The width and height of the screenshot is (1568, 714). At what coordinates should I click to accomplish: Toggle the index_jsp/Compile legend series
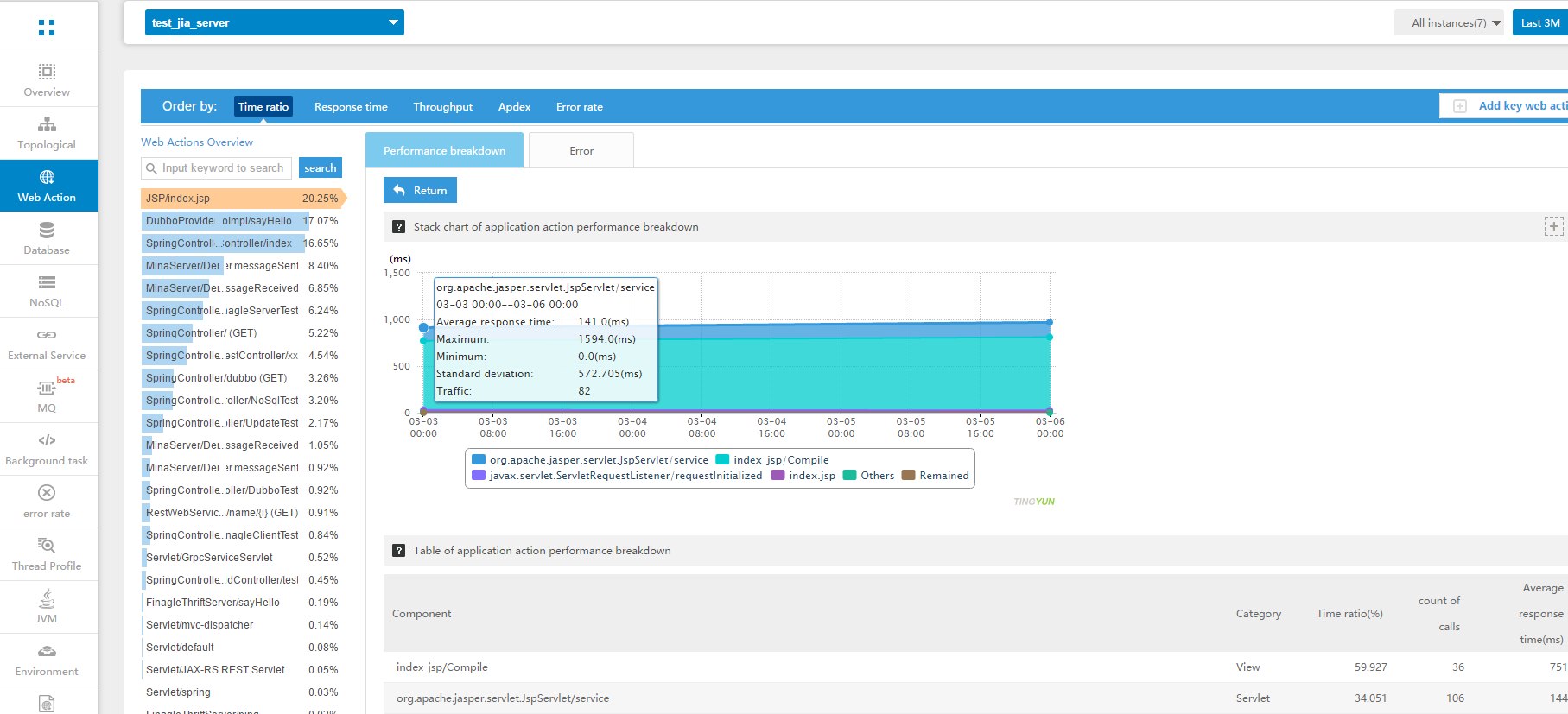780,460
